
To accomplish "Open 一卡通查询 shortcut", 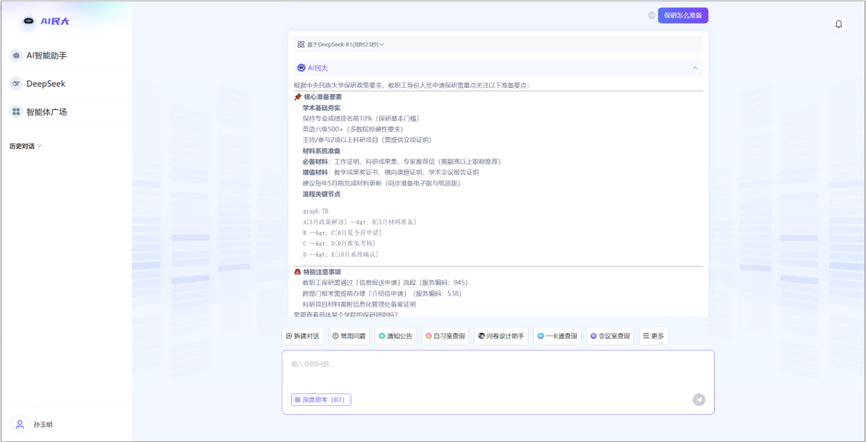I will 557,336.
